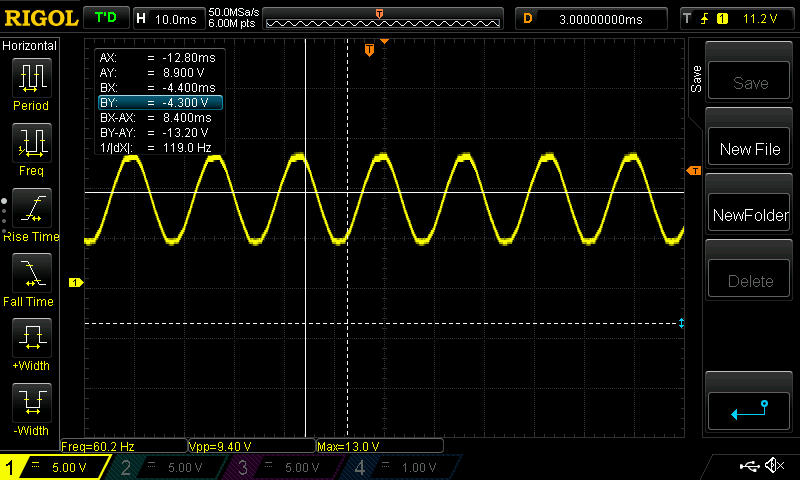The image size is (800, 480).
Task: Click the Horizontal menu header
Action: point(30,45)
